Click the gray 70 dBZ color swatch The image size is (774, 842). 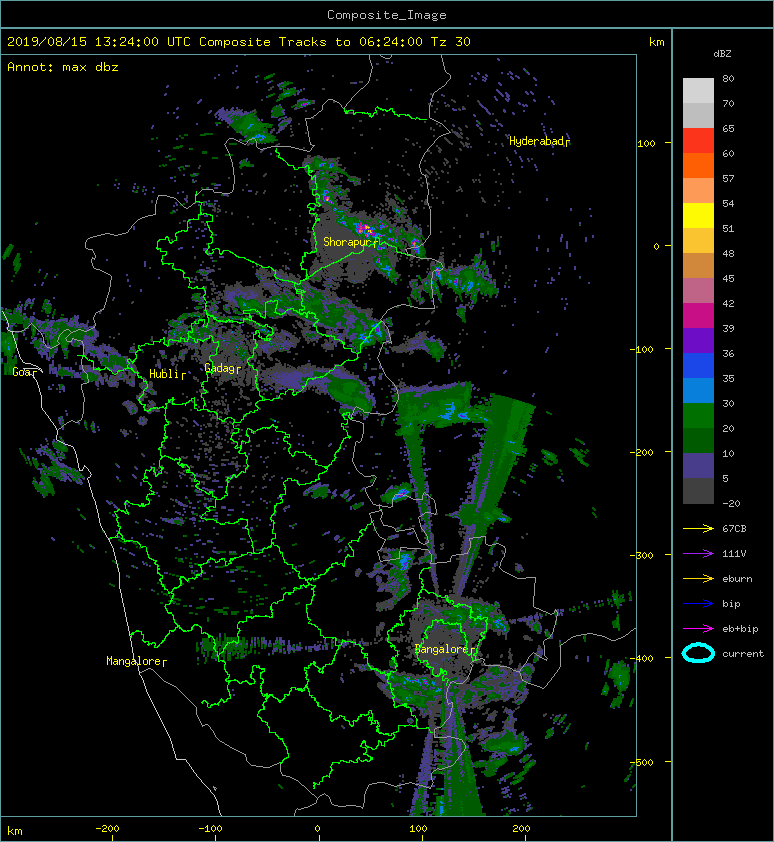[x=698, y=115]
